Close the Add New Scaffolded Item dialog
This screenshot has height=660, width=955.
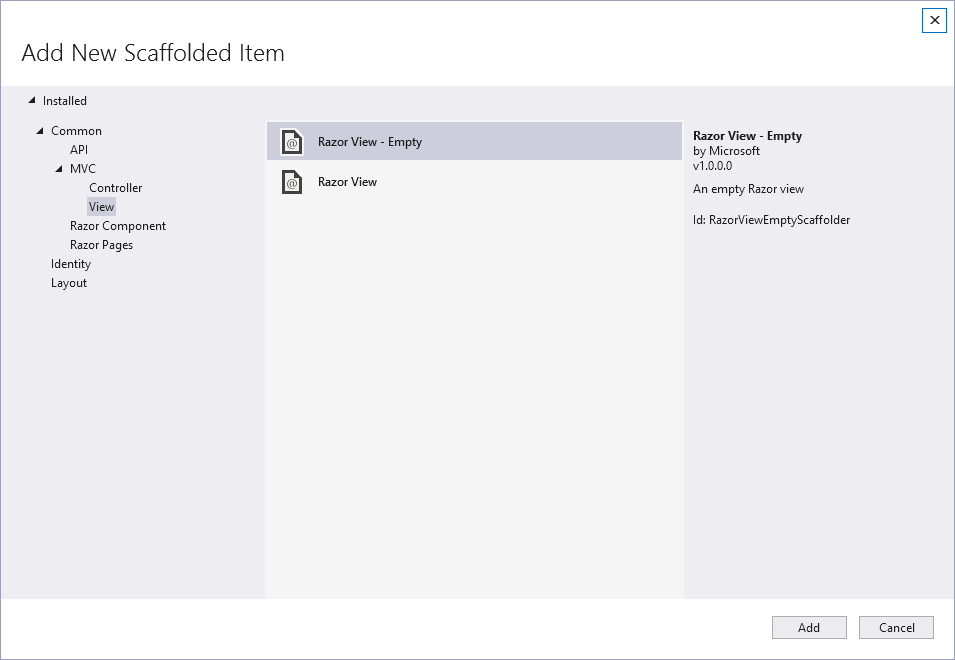[934, 20]
